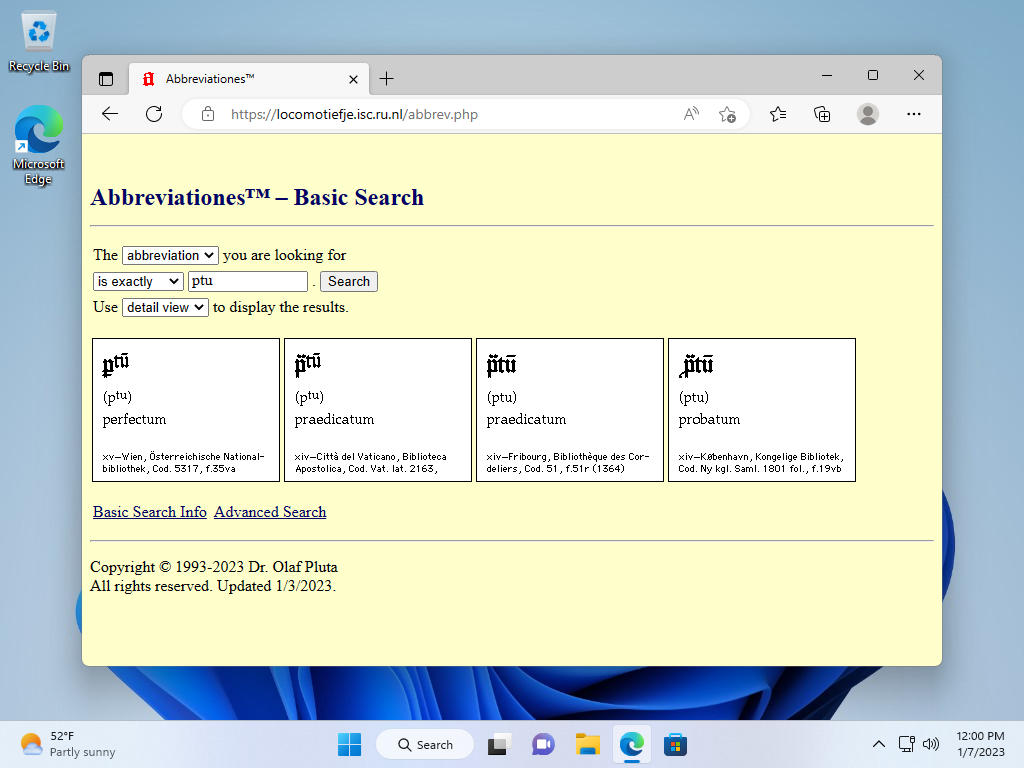Open the Basic Search Info link
1024x768 pixels.
(149, 512)
